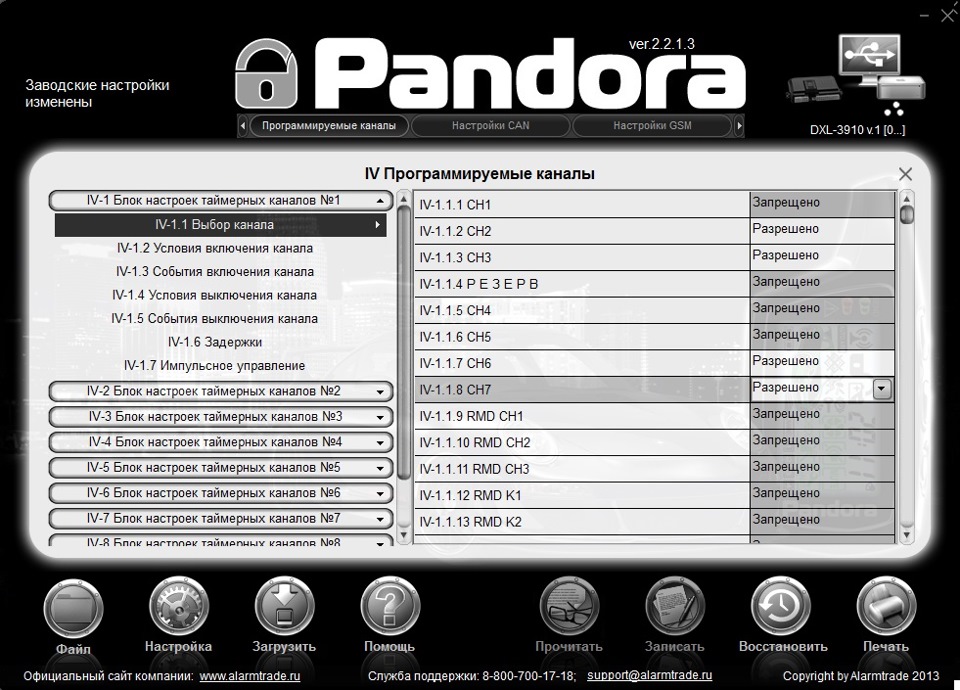This screenshot has height=690, width=960.
Task: Click the Печать printer icon
Action: pos(886,606)
